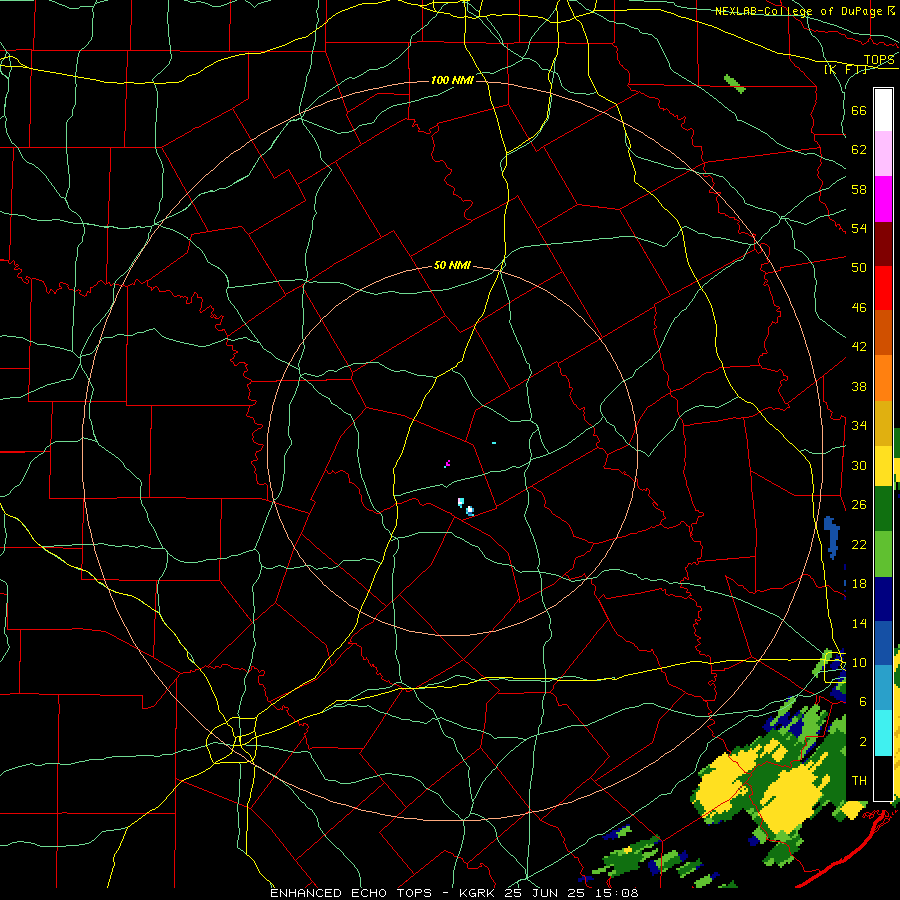Click the medium blue legend swatch
900x900 pixels.
click(x=883, y=643)
